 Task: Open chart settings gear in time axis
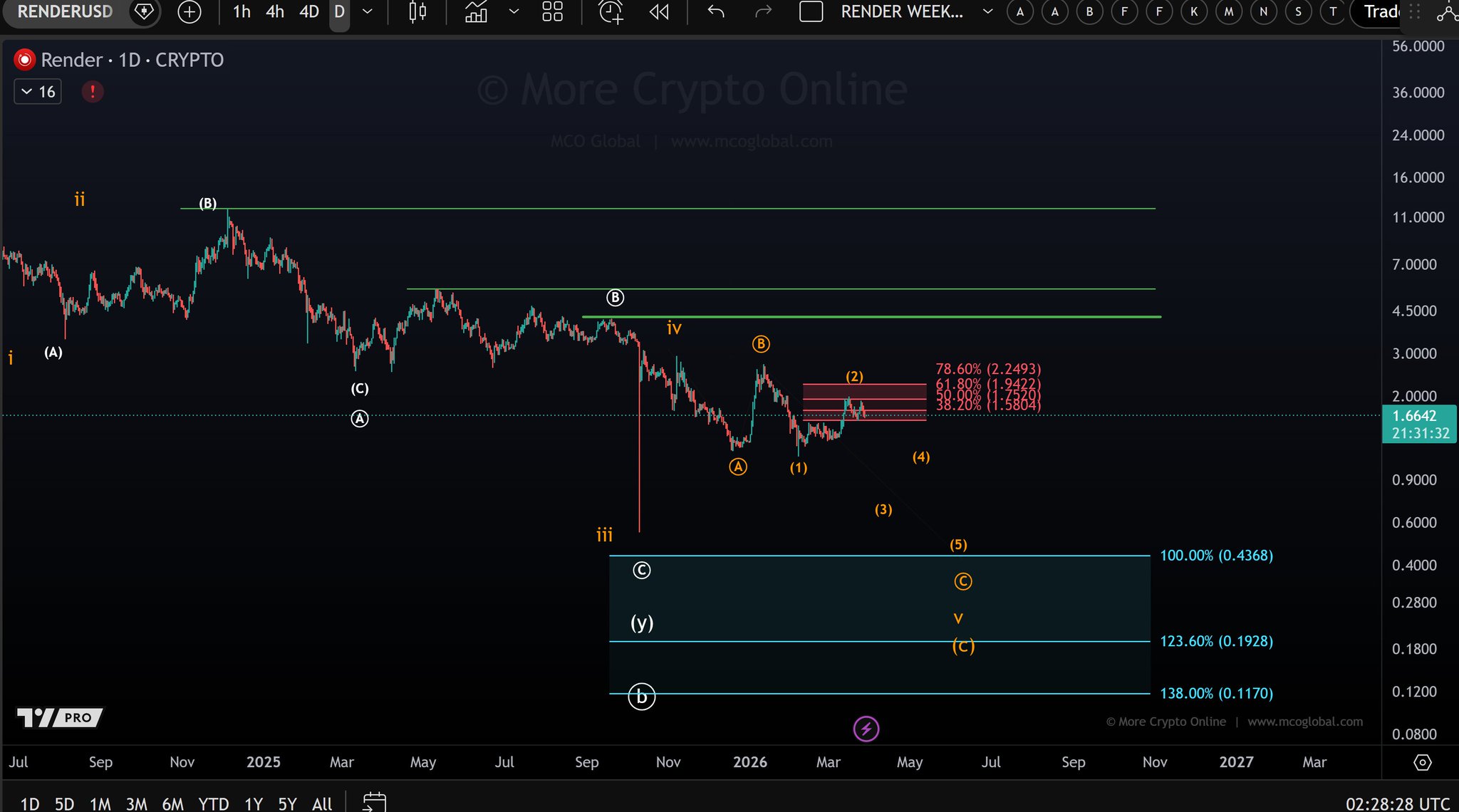[1422, 762]
